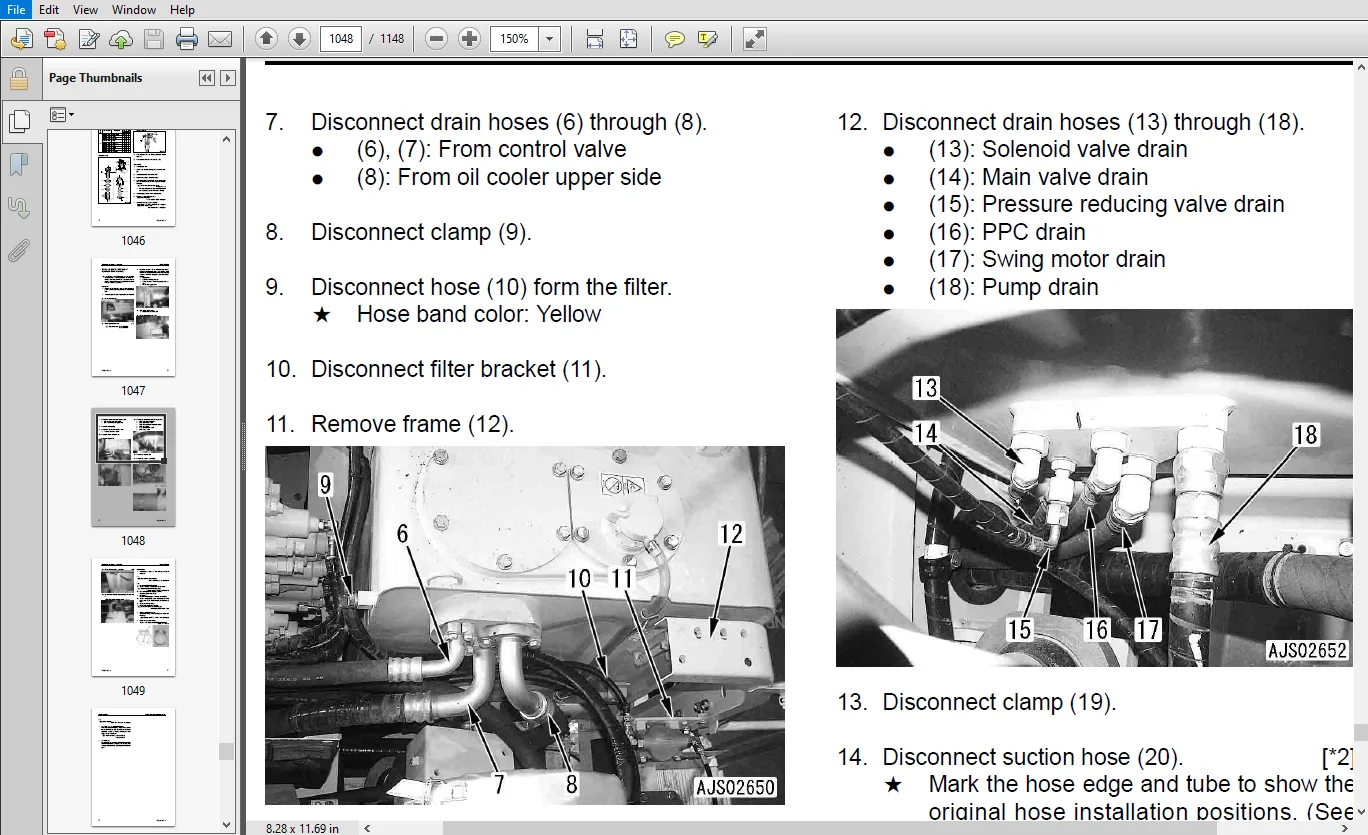Click text '(15): Pressure reducing valve drain'

tap(1106, 204)
